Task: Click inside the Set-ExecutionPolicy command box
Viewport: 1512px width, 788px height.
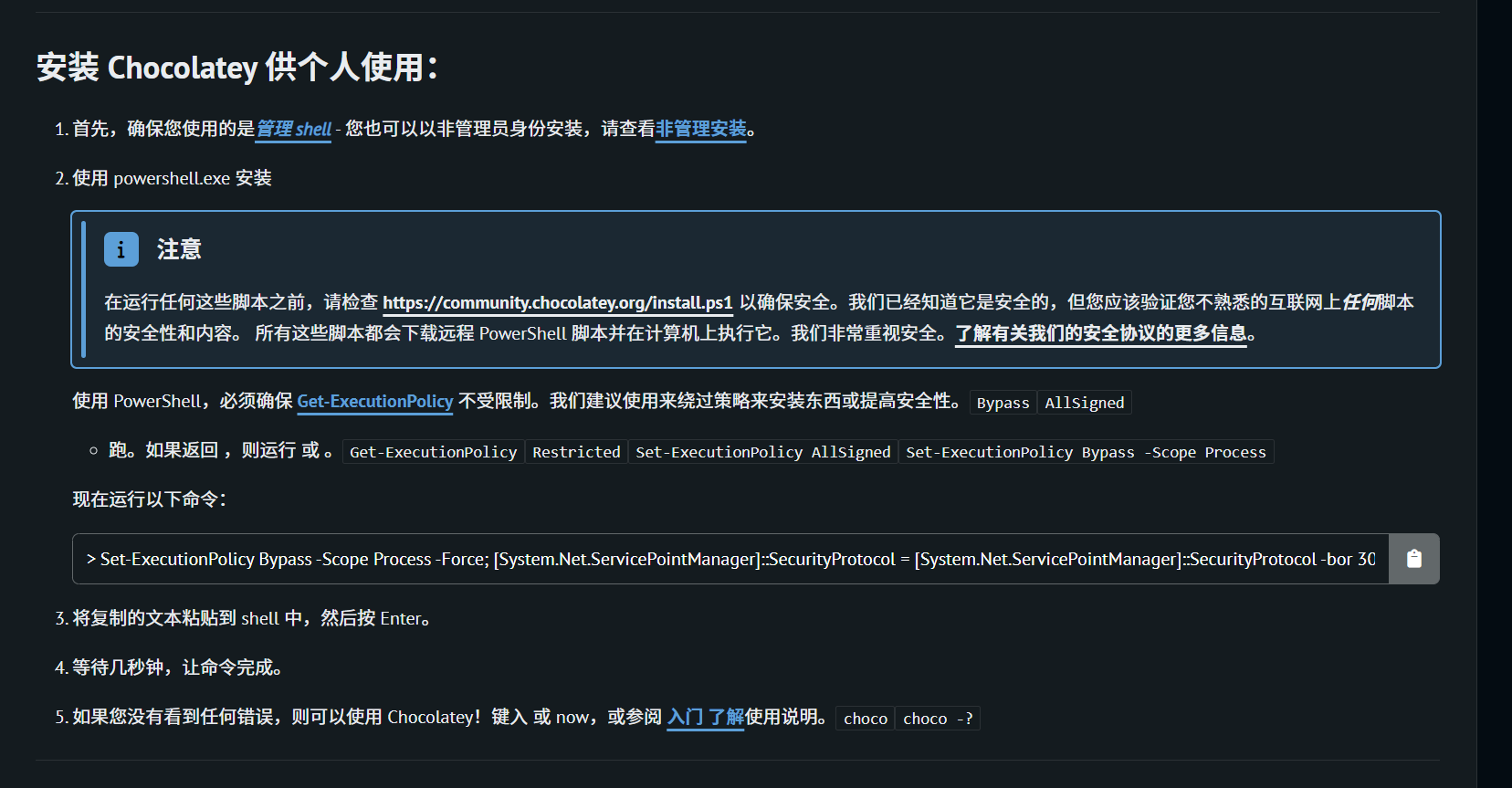Action: [x=730, y=559]
